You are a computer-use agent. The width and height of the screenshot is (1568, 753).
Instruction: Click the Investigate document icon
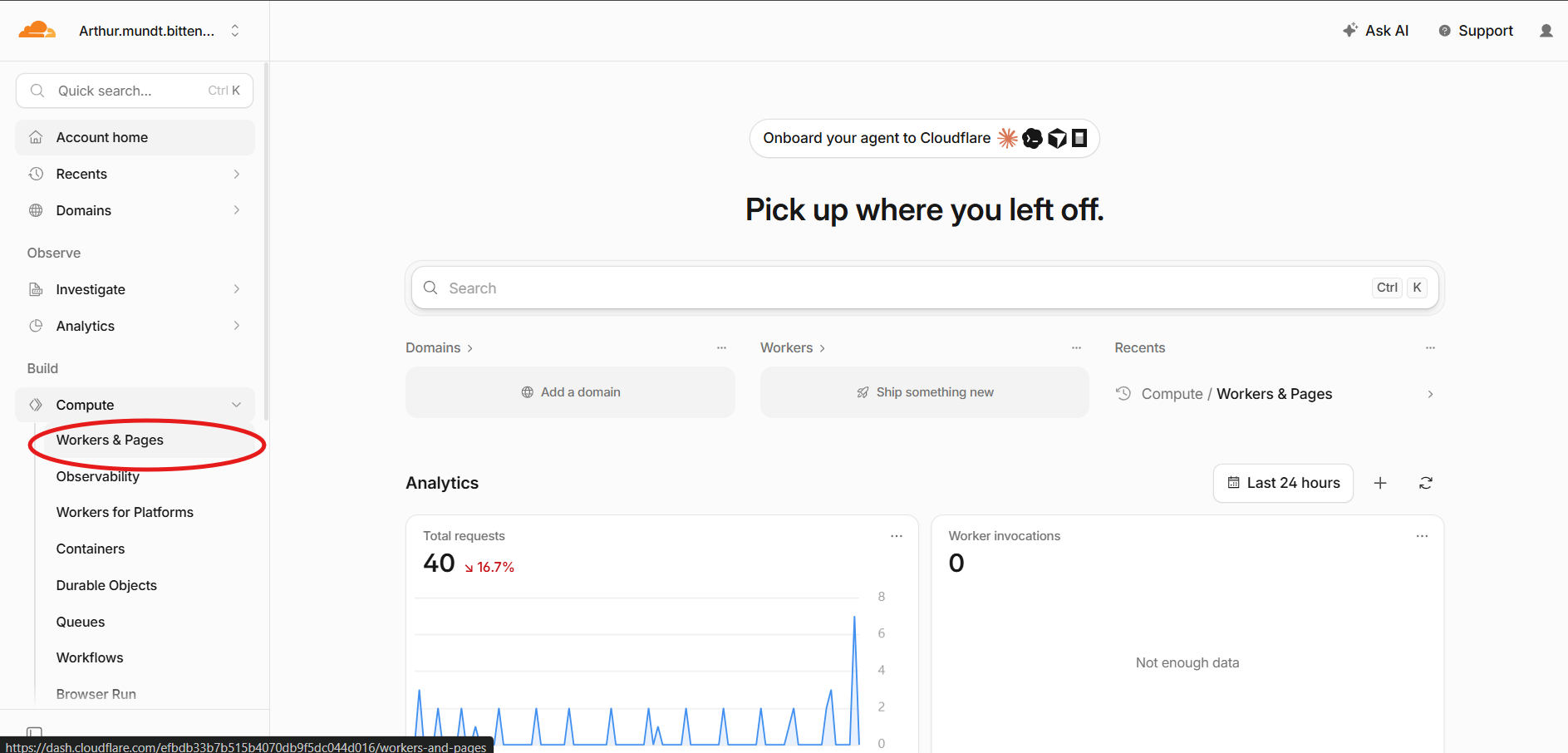[x=36, y=289]
